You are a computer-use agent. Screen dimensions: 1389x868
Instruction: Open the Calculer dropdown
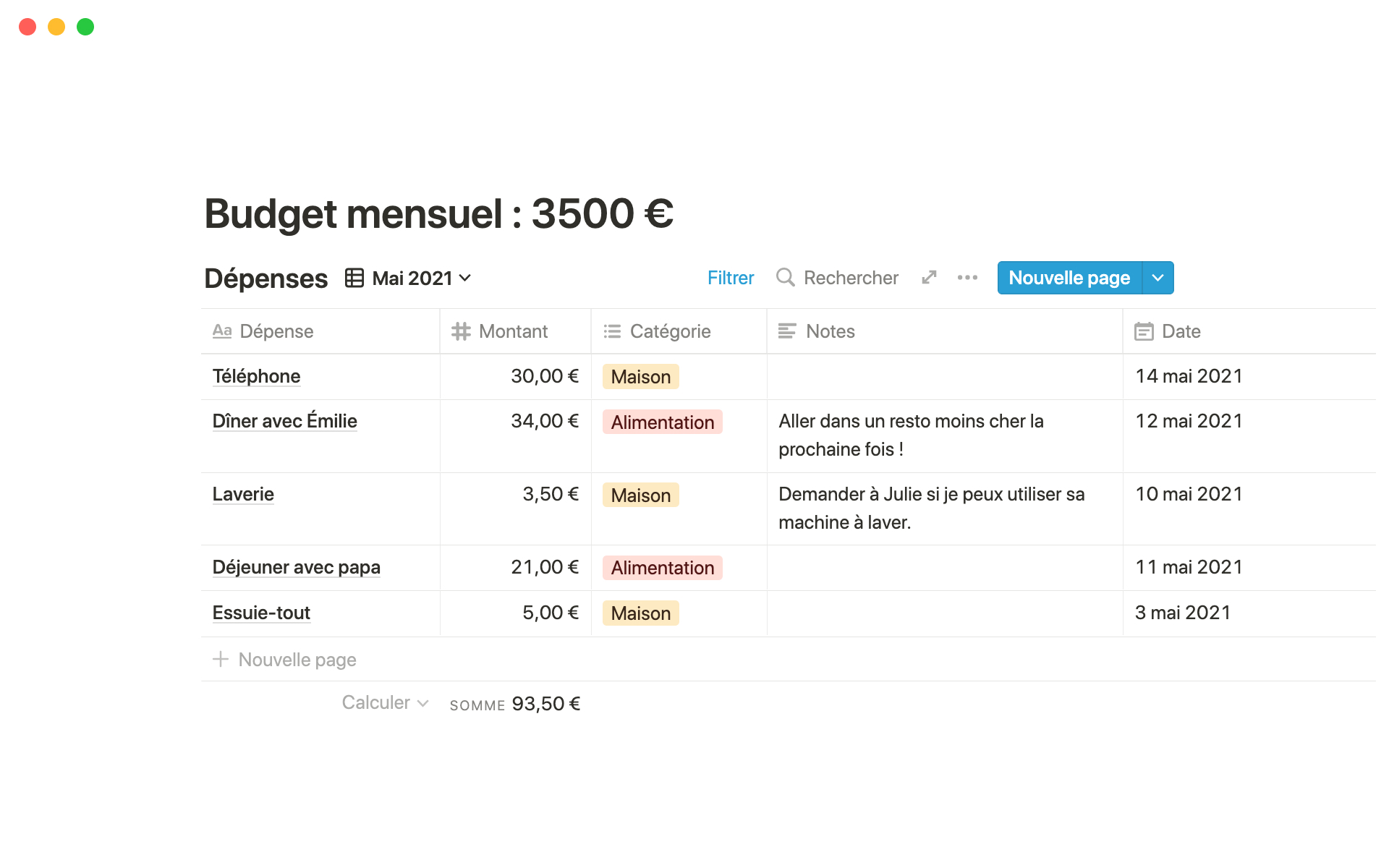click(385, 703)
